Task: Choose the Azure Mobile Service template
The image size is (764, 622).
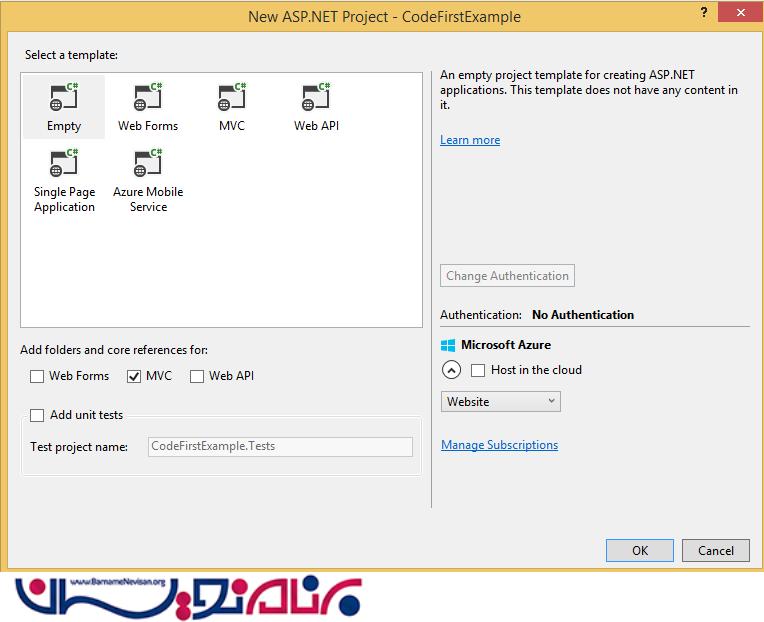Action: tap(148, 164)
